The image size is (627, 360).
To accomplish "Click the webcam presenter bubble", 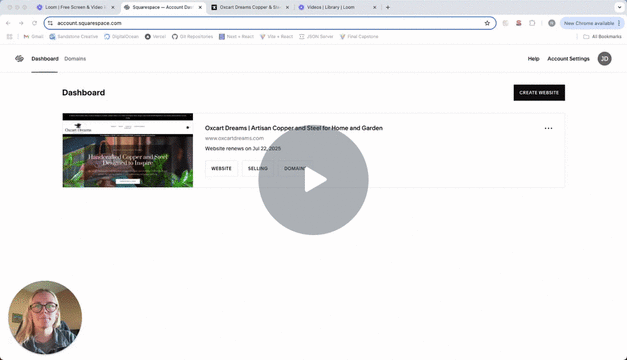I will click(x=45, y=317).
